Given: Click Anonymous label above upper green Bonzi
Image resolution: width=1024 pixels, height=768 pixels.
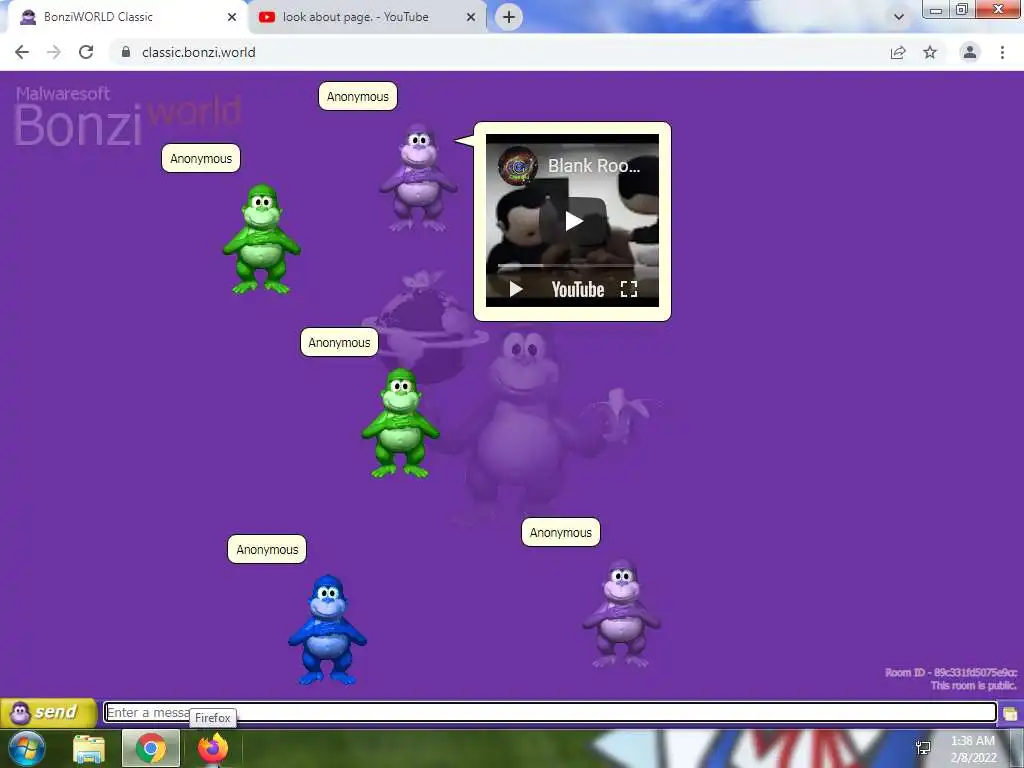Looking at the screenshot, I should pyautogui.click(x=201, y=159).
